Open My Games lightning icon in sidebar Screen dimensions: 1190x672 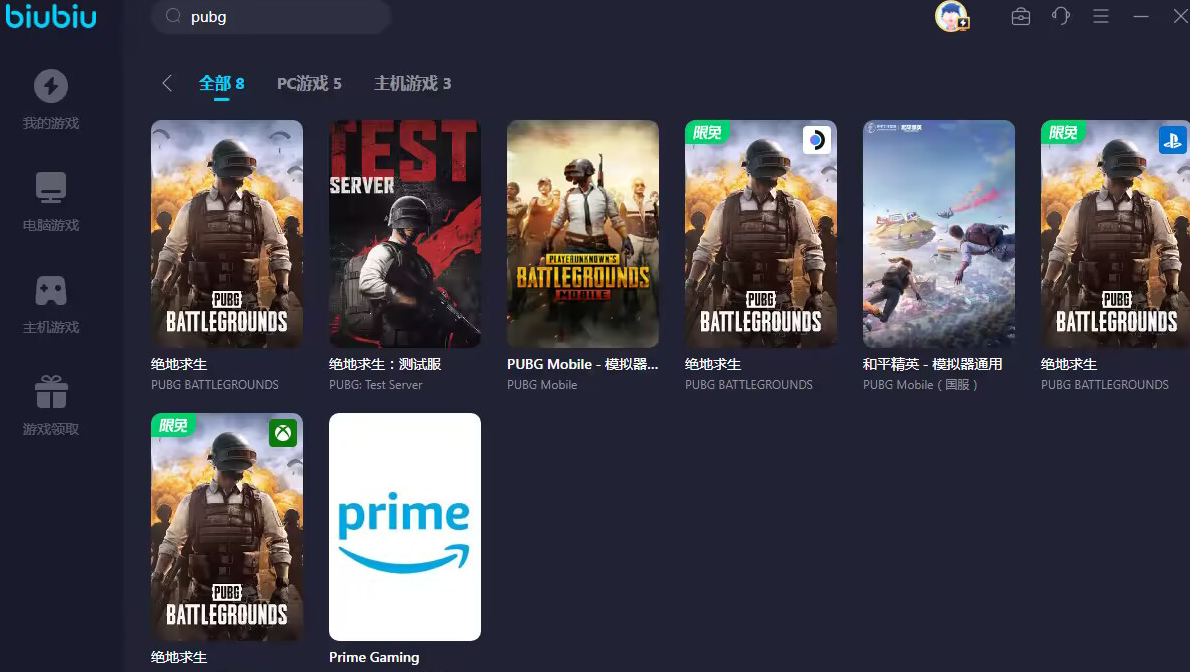(51, 87)
